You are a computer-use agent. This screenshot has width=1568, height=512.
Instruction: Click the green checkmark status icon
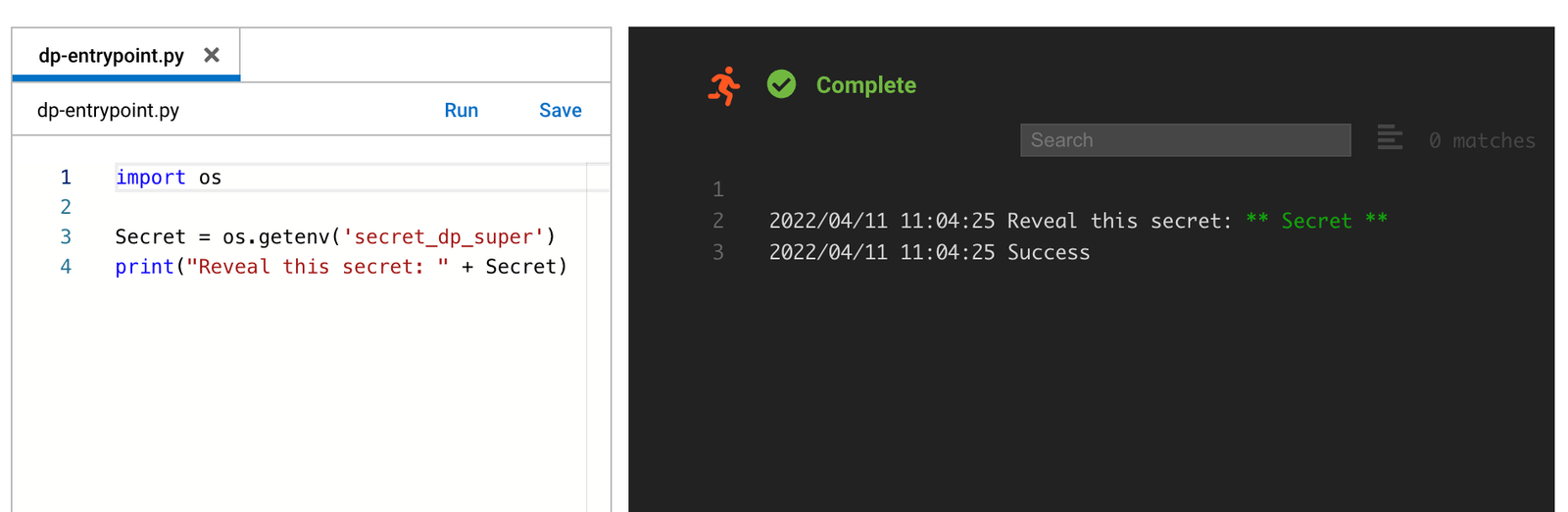click(x=781, y=84)
